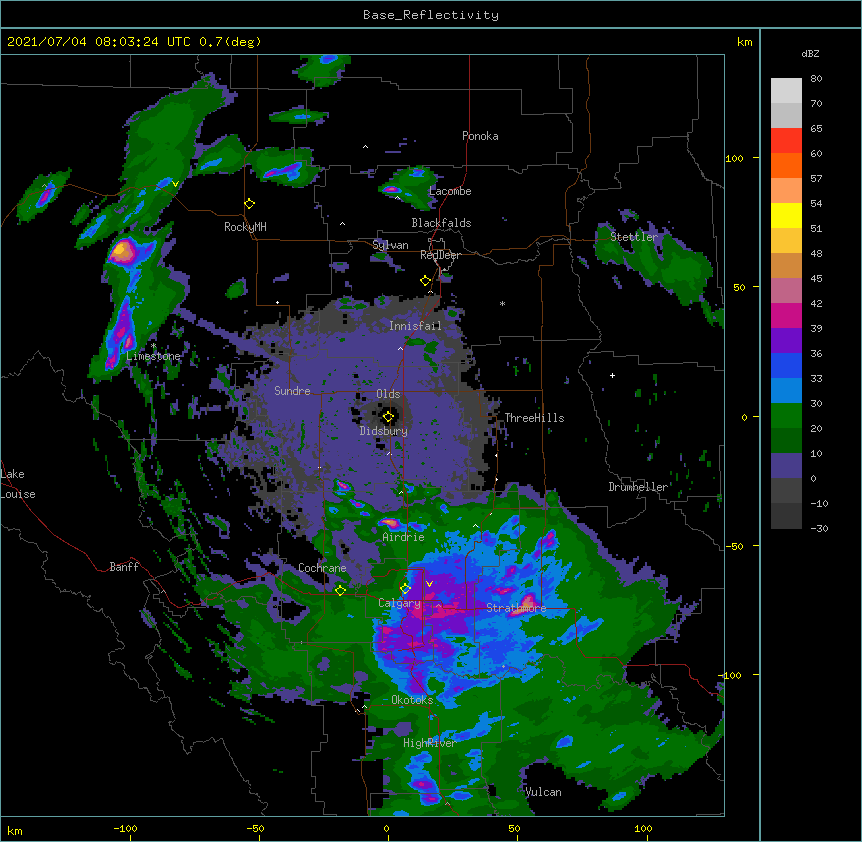Select the Sylvan label
This screenshot has width=862, height=842.
click(x=390, y=245)
